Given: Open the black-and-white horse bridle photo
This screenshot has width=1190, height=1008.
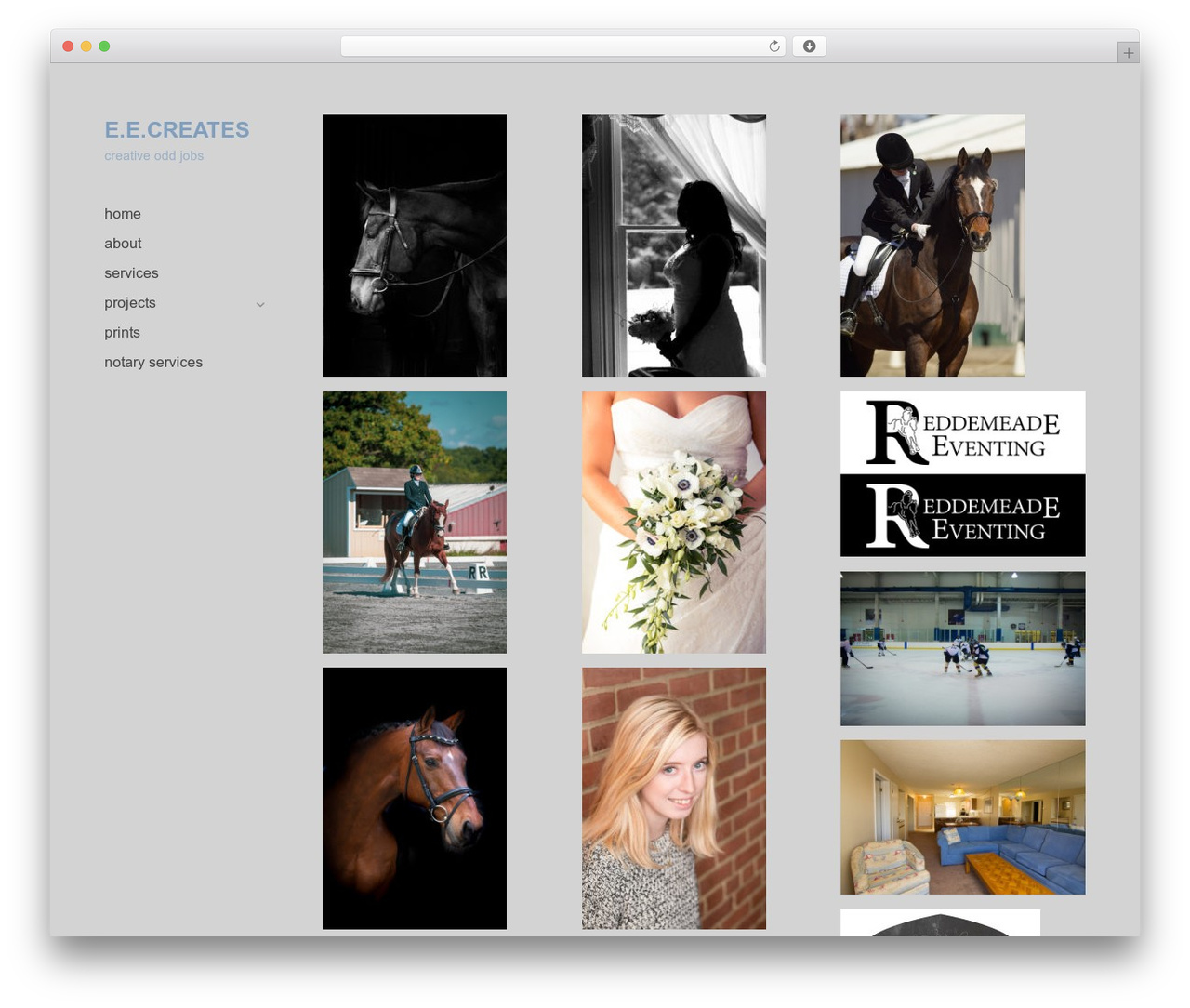Looking at the screenshot, I should click(415, 245).
